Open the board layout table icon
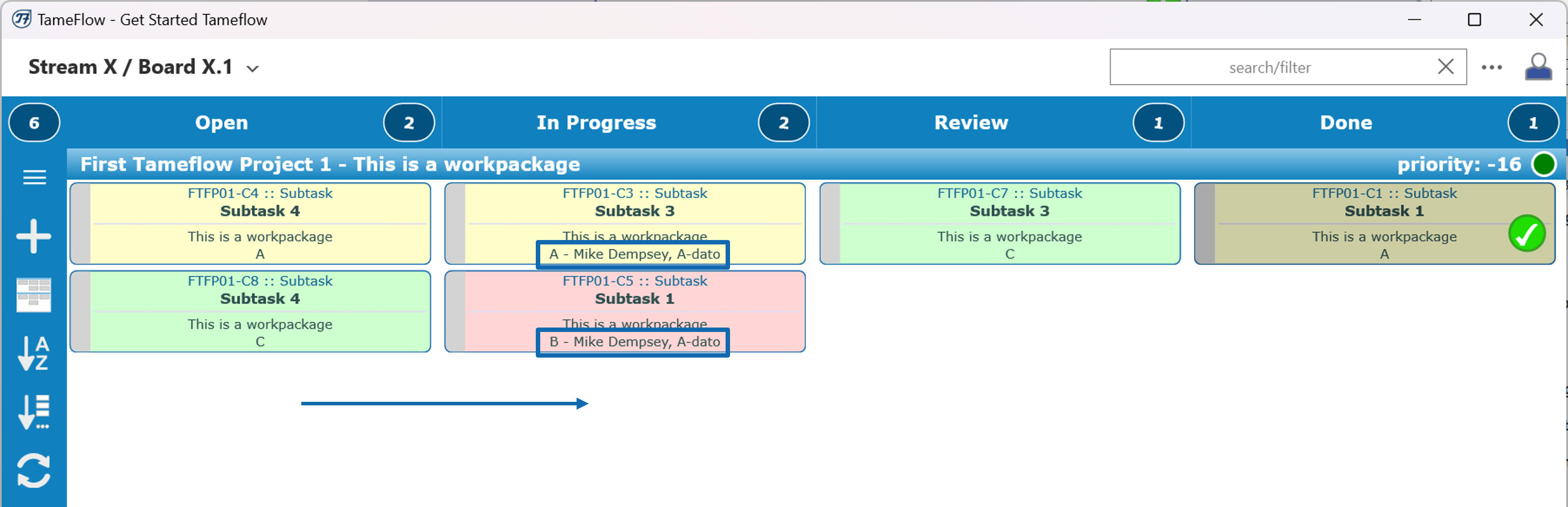This screenshot has height=507, width=1568. click(x=34, y=295)
